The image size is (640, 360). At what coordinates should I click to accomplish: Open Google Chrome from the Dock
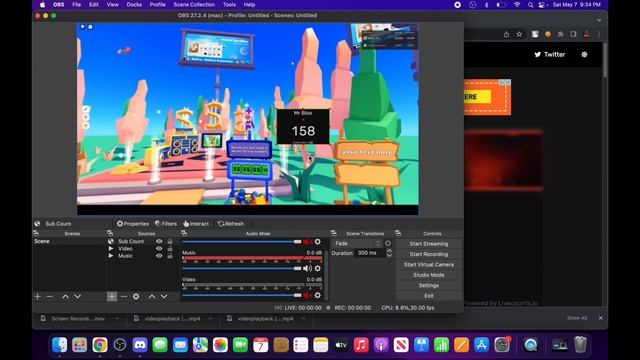click(100, 345)
